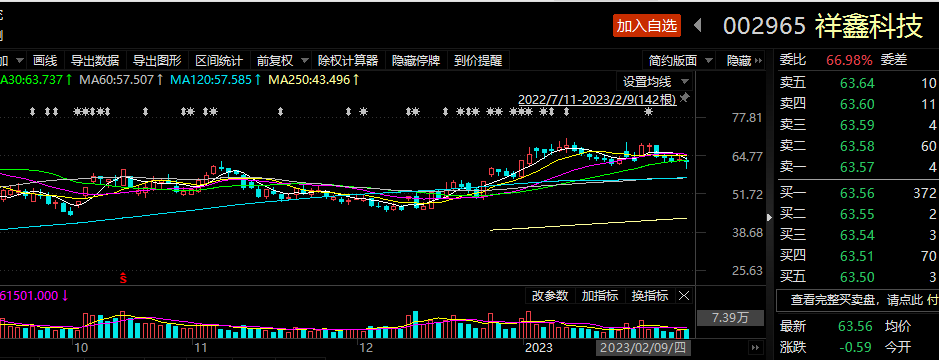Open the partially visible 加 dropdown arrow
939x360 pixels.
point(20,61)
